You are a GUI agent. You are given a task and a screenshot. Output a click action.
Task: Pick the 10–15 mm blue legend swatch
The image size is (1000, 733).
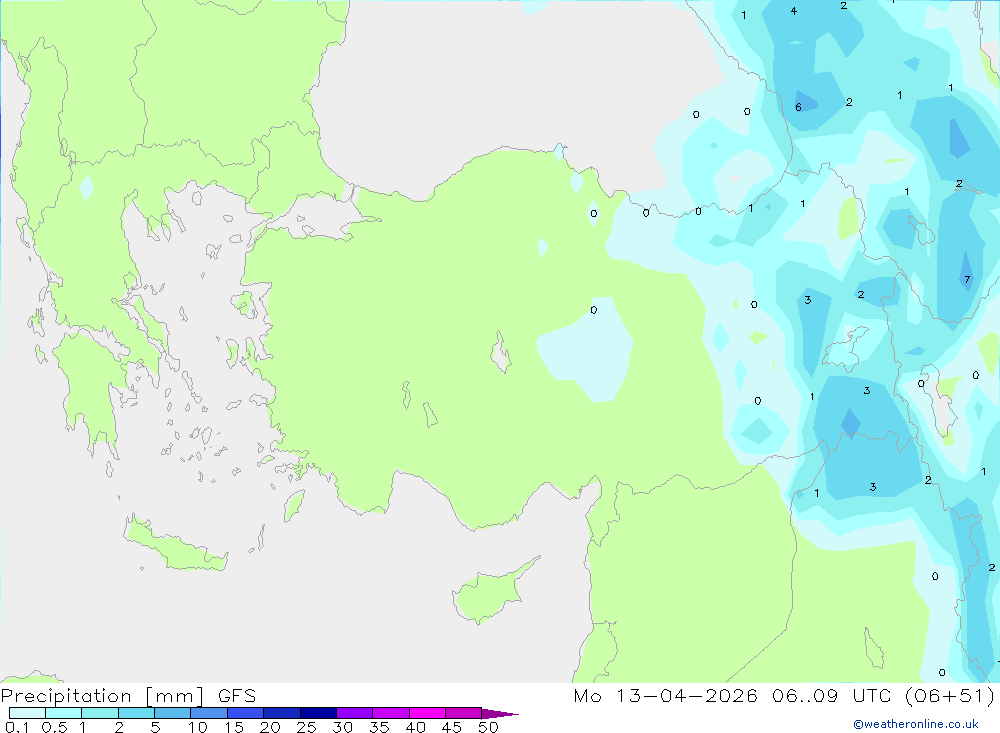(209, 713)
